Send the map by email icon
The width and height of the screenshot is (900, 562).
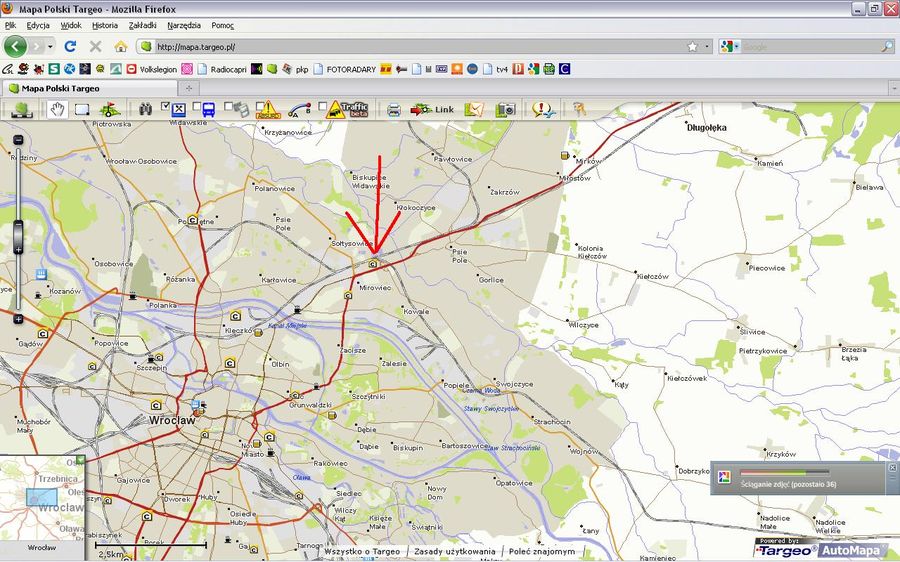point(475,109)
